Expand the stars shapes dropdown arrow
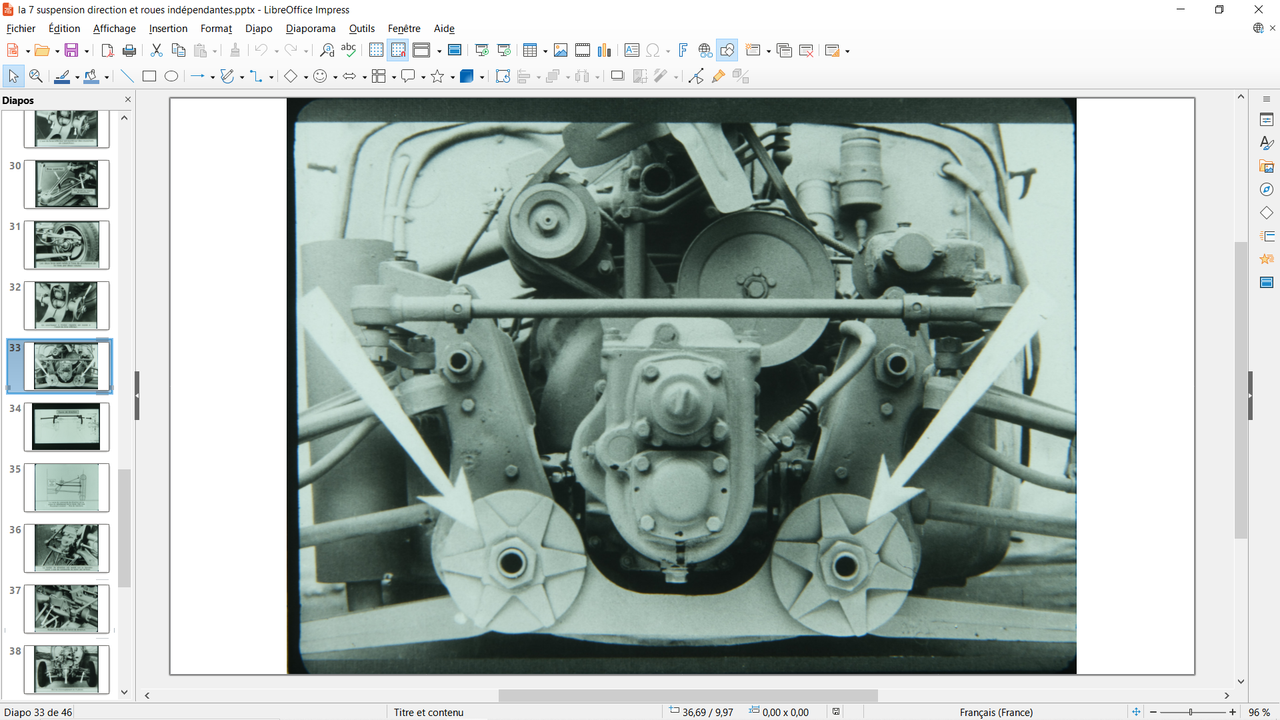Image resolution: width=1280 pixels, height=720 pixels. tap(451, 77)
